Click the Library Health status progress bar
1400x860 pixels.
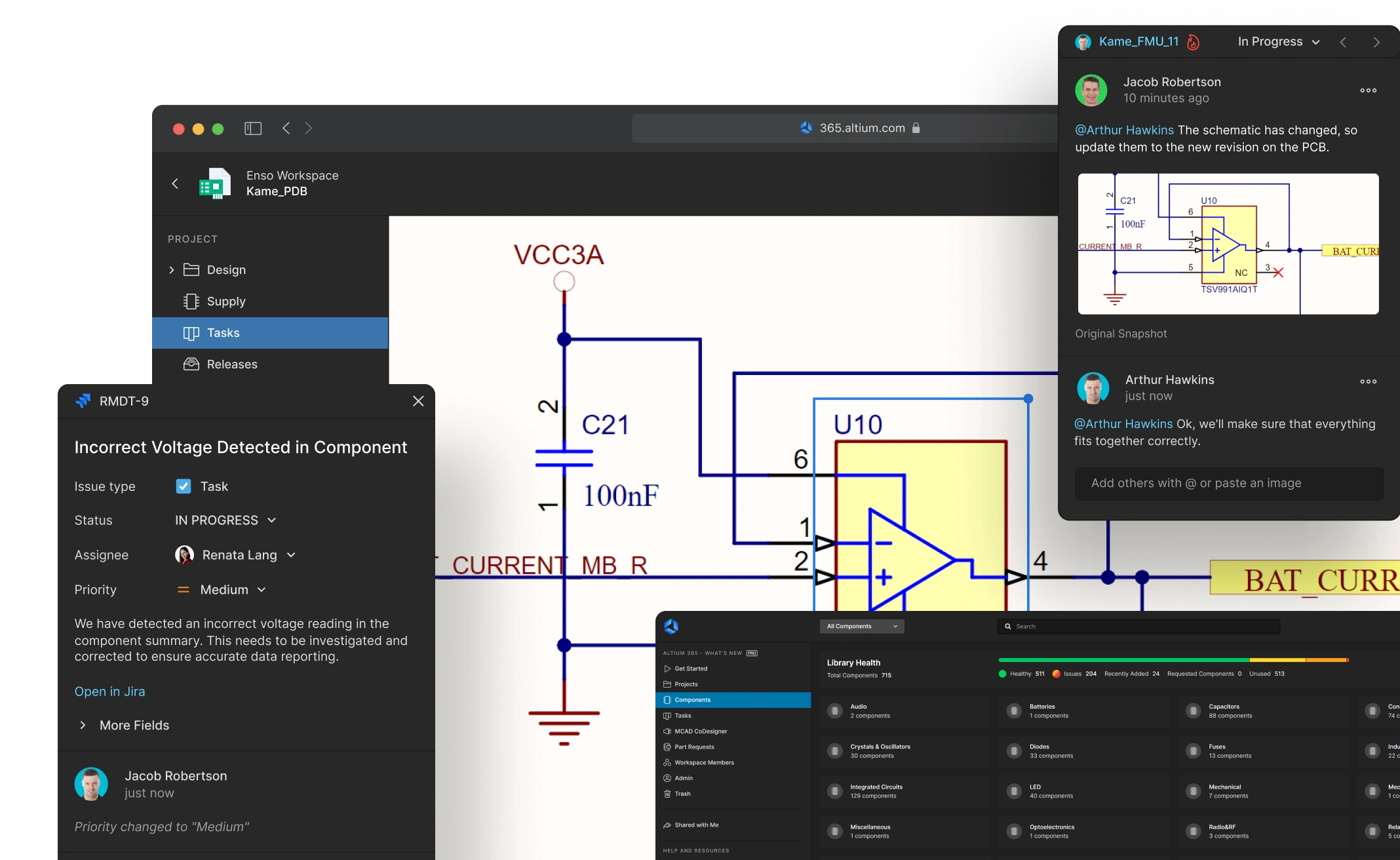[1173, 660]
